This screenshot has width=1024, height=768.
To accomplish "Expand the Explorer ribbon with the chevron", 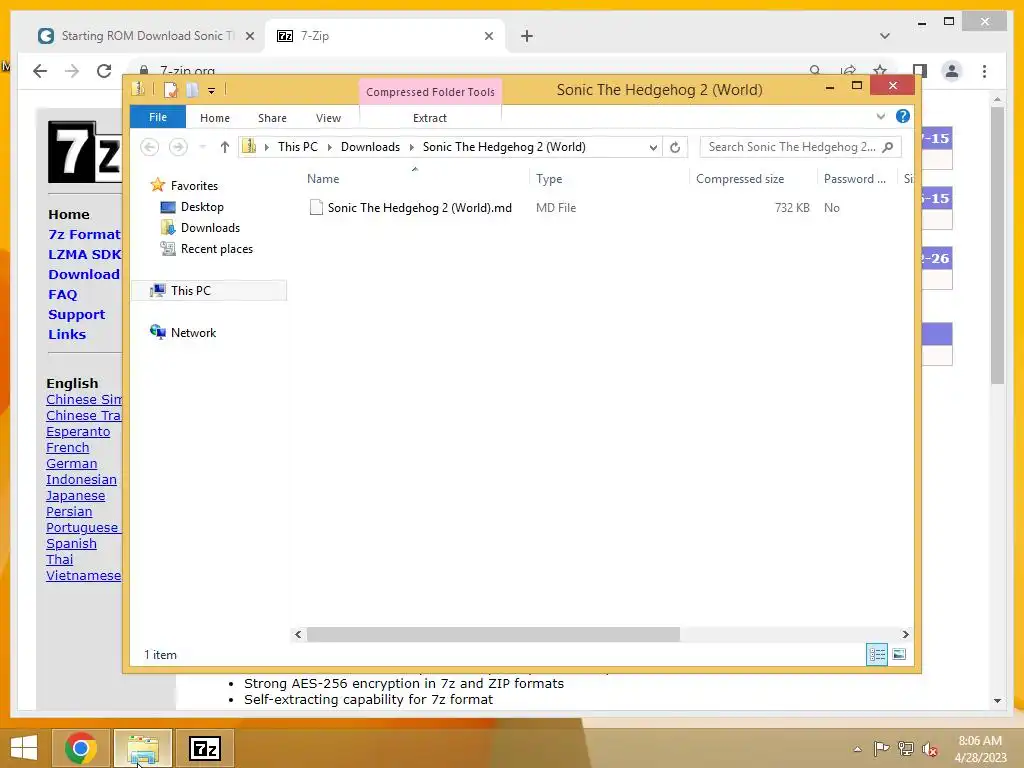I will pos(880,116).
